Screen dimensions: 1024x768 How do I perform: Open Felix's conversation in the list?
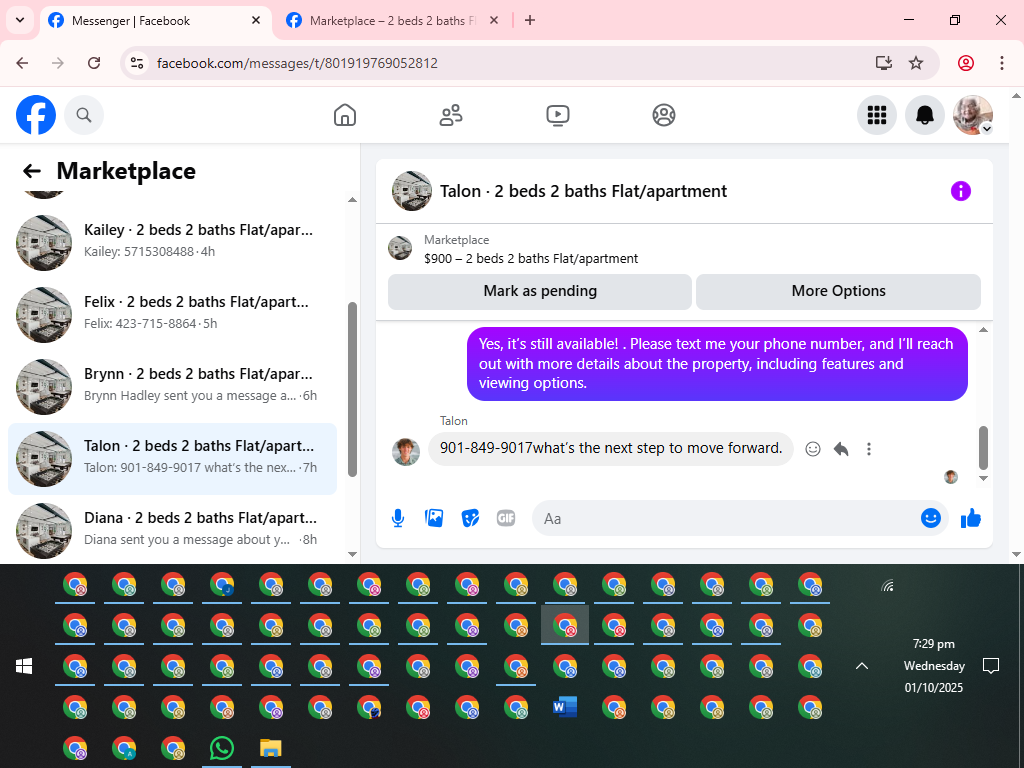pyautogui.click(x=172, y=314)
